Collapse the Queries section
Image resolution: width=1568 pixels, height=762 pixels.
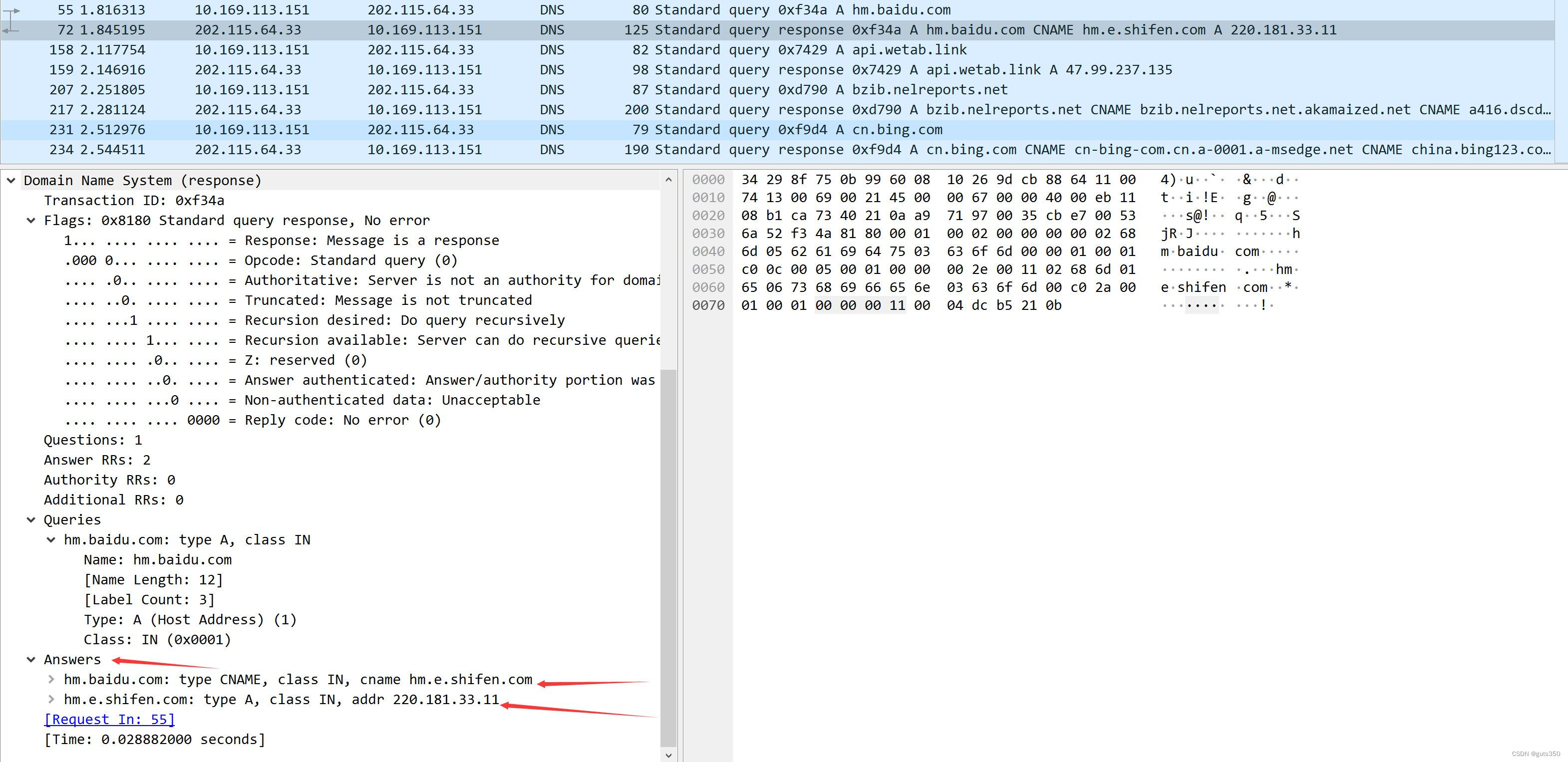pos(31,520)
